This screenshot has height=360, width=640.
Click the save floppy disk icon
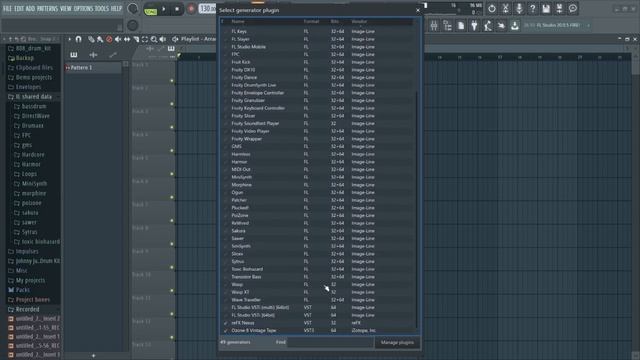(546, 9)
